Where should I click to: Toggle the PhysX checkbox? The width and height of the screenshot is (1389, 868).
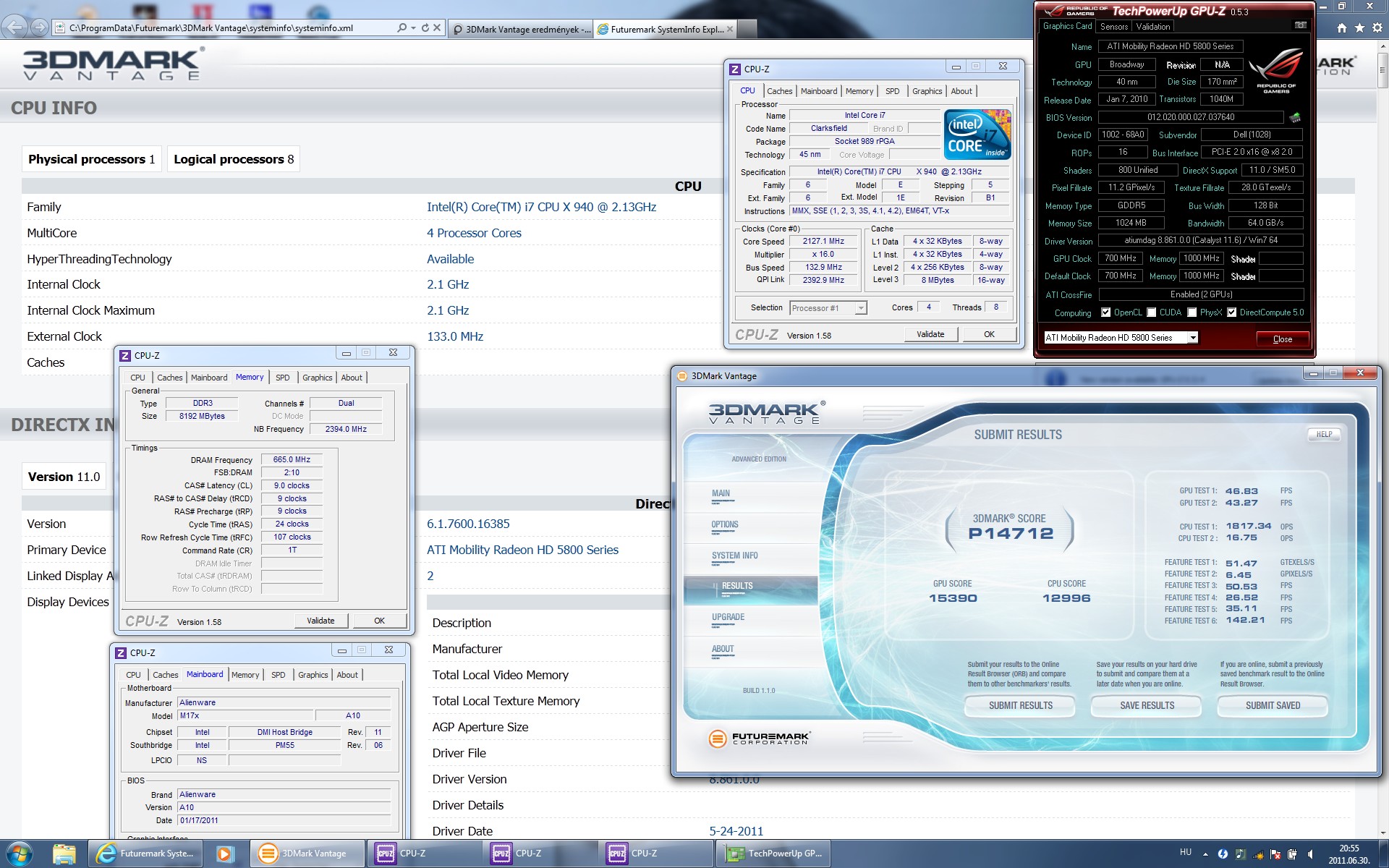[x=1192, y=312]
